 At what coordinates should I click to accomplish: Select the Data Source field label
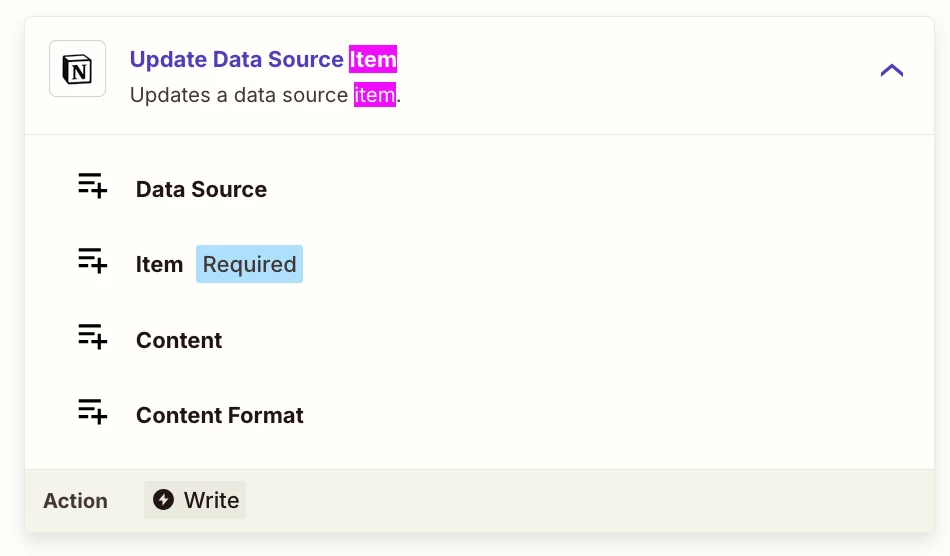[201, 190]
